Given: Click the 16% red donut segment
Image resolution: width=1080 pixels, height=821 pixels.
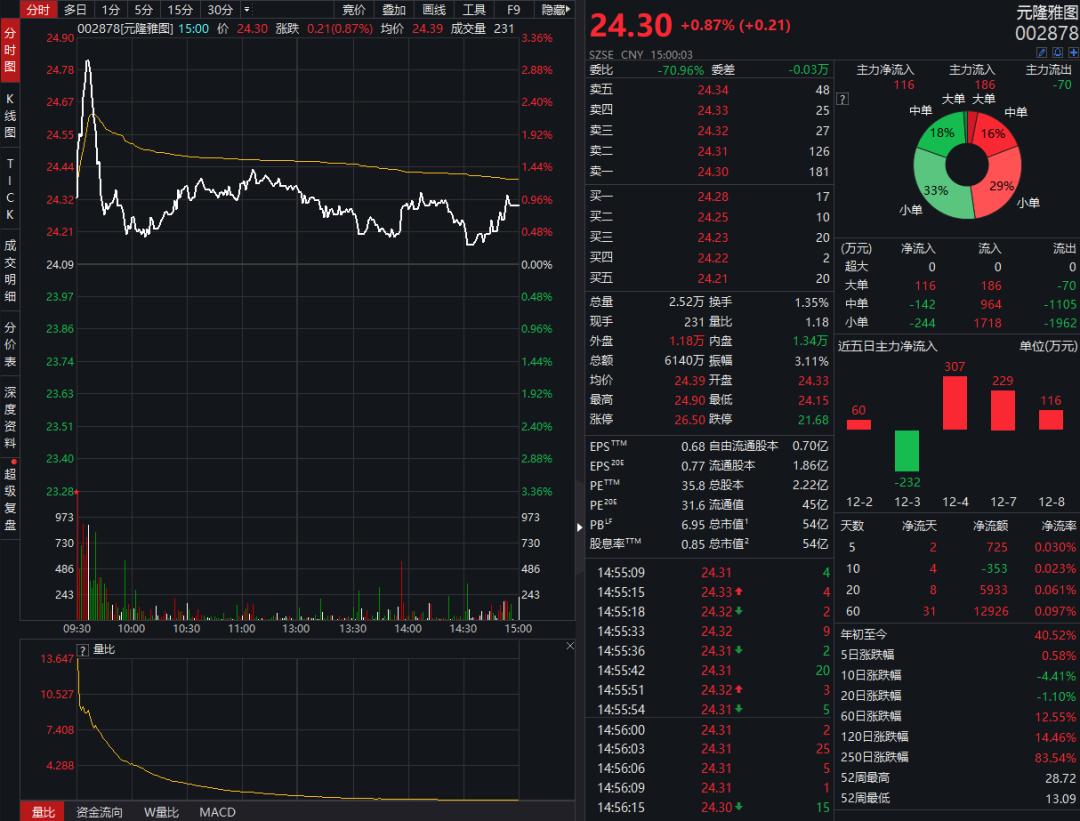Looking at the screenshot, I should pyautogui.click(x=993, y=134).
